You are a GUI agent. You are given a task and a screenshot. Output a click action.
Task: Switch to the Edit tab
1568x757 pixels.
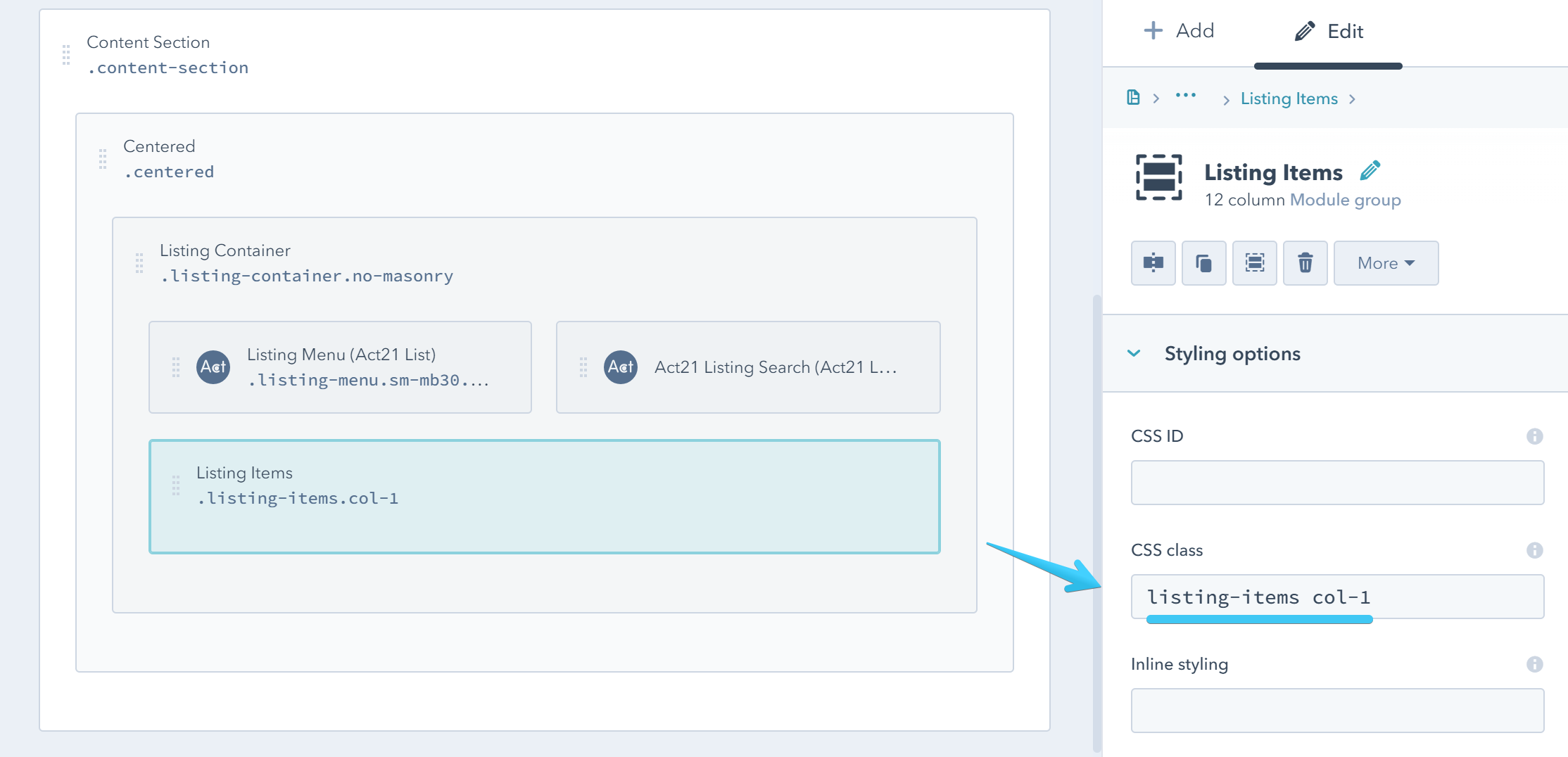click(x=1329, y=32)
